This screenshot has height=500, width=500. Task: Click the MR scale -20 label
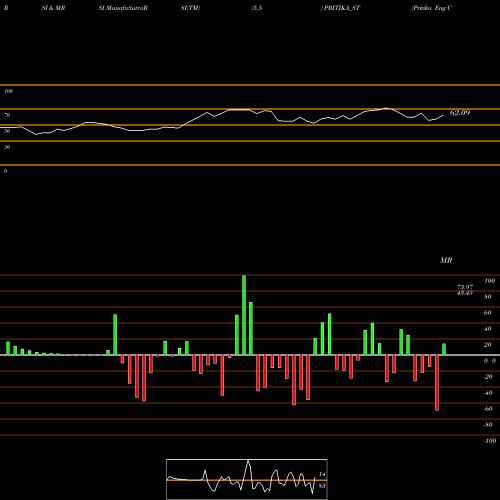[488, 377]
